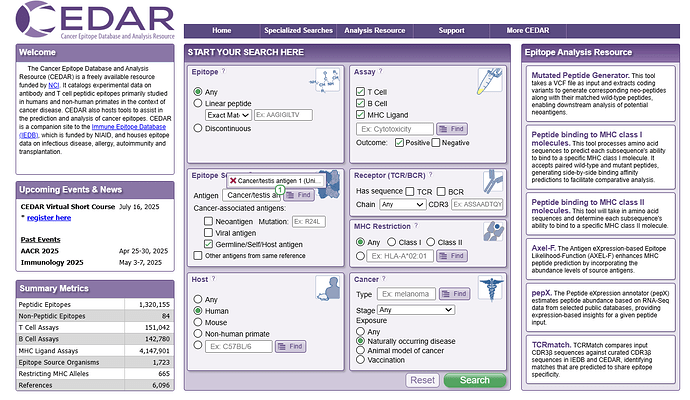
Task: Open the More CEDAR menu
Action: tap(528, 30)
